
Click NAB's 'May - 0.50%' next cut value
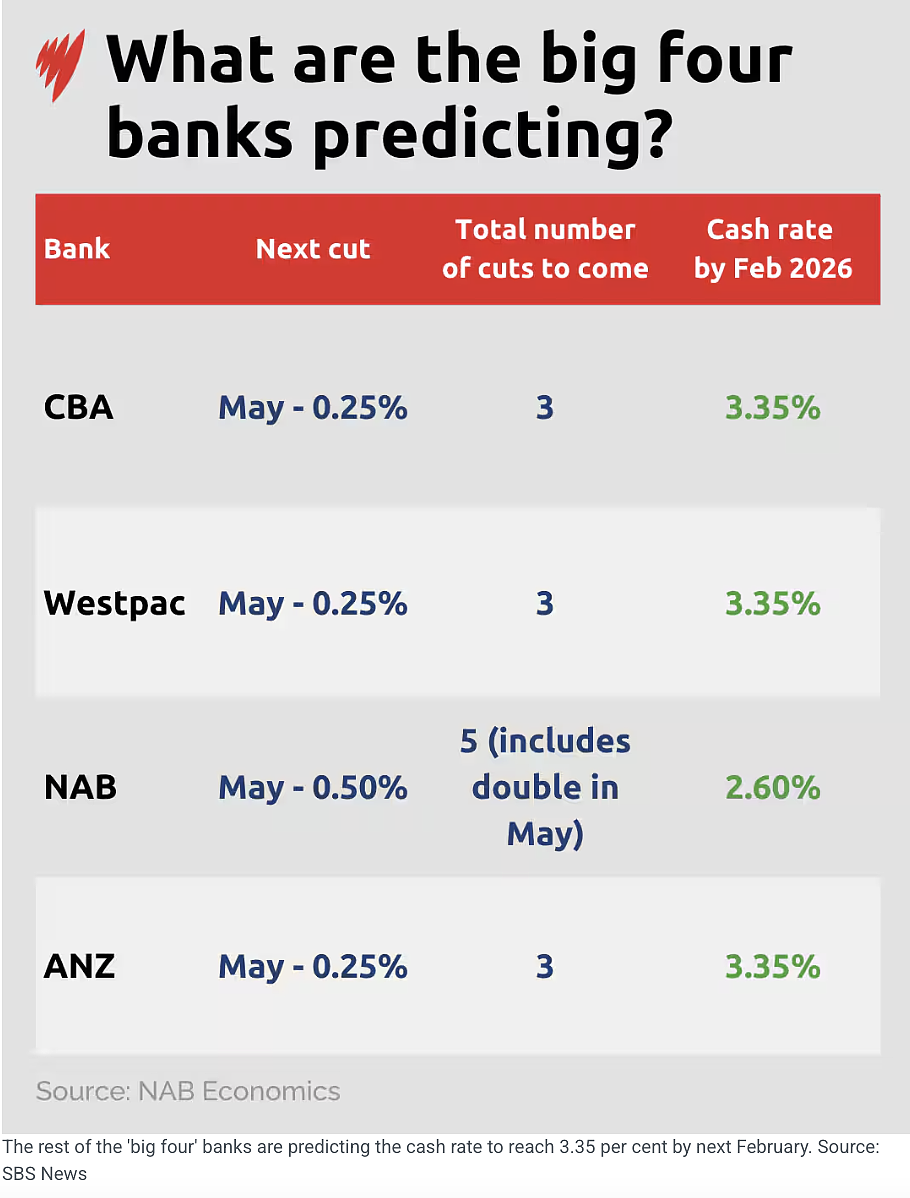313,788
